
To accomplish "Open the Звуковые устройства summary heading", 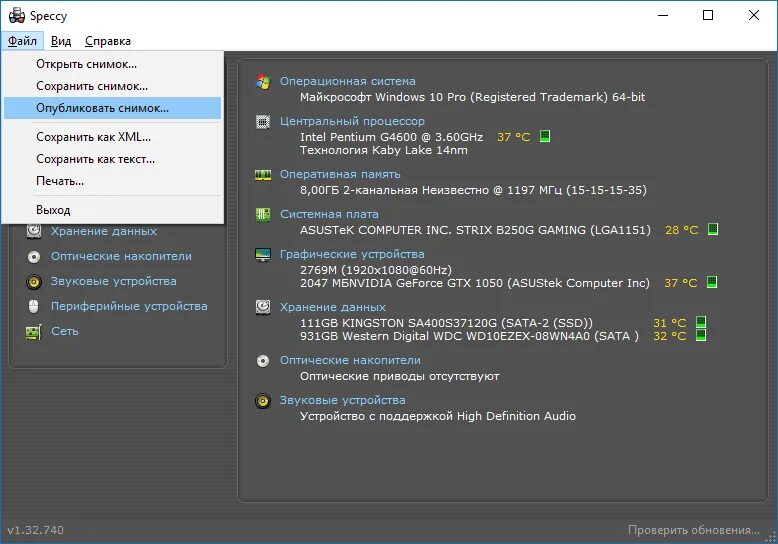I will click(342, 401).
